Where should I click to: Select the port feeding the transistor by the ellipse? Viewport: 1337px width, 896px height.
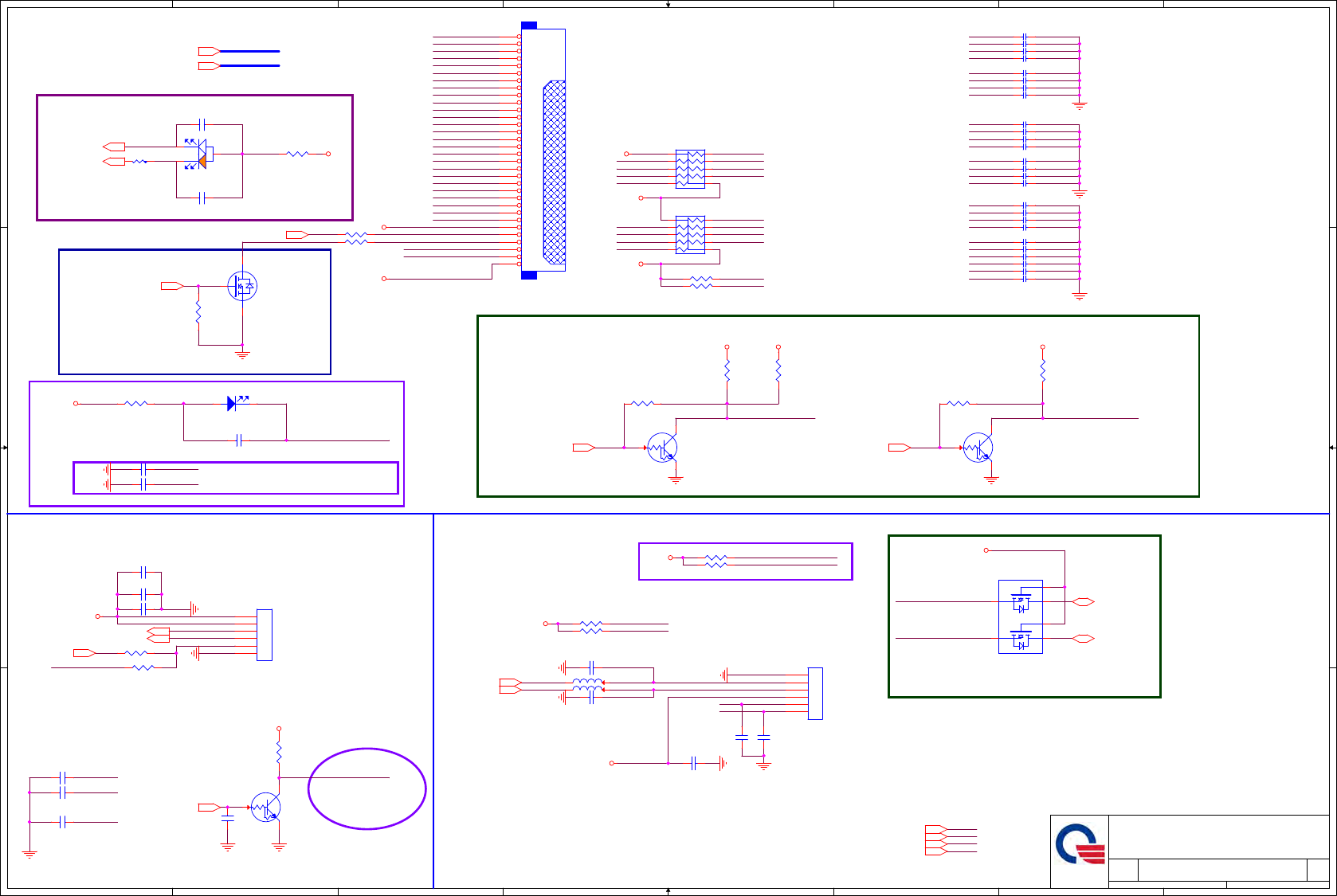(x=210, y=808)
